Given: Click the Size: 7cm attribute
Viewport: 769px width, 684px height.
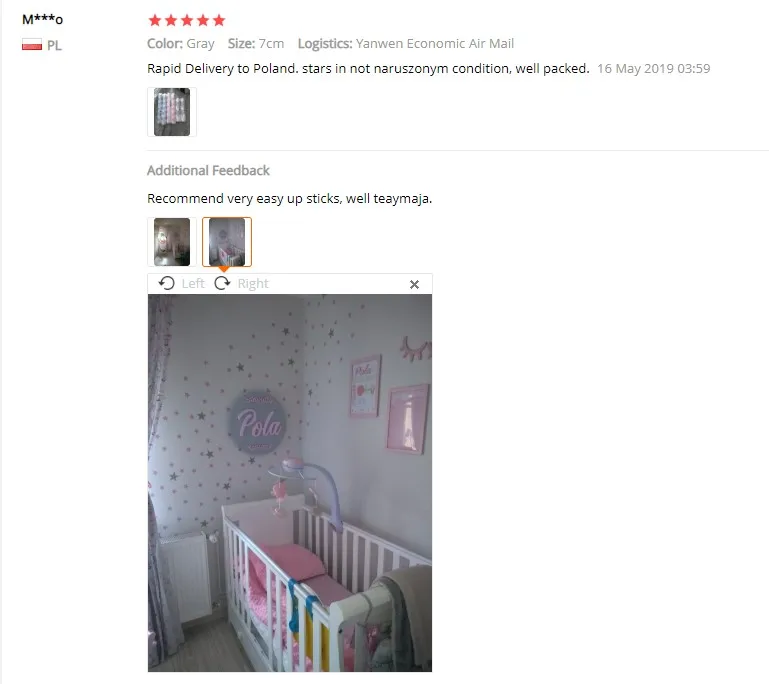Looking at the screenshot, I should point(256,44).
